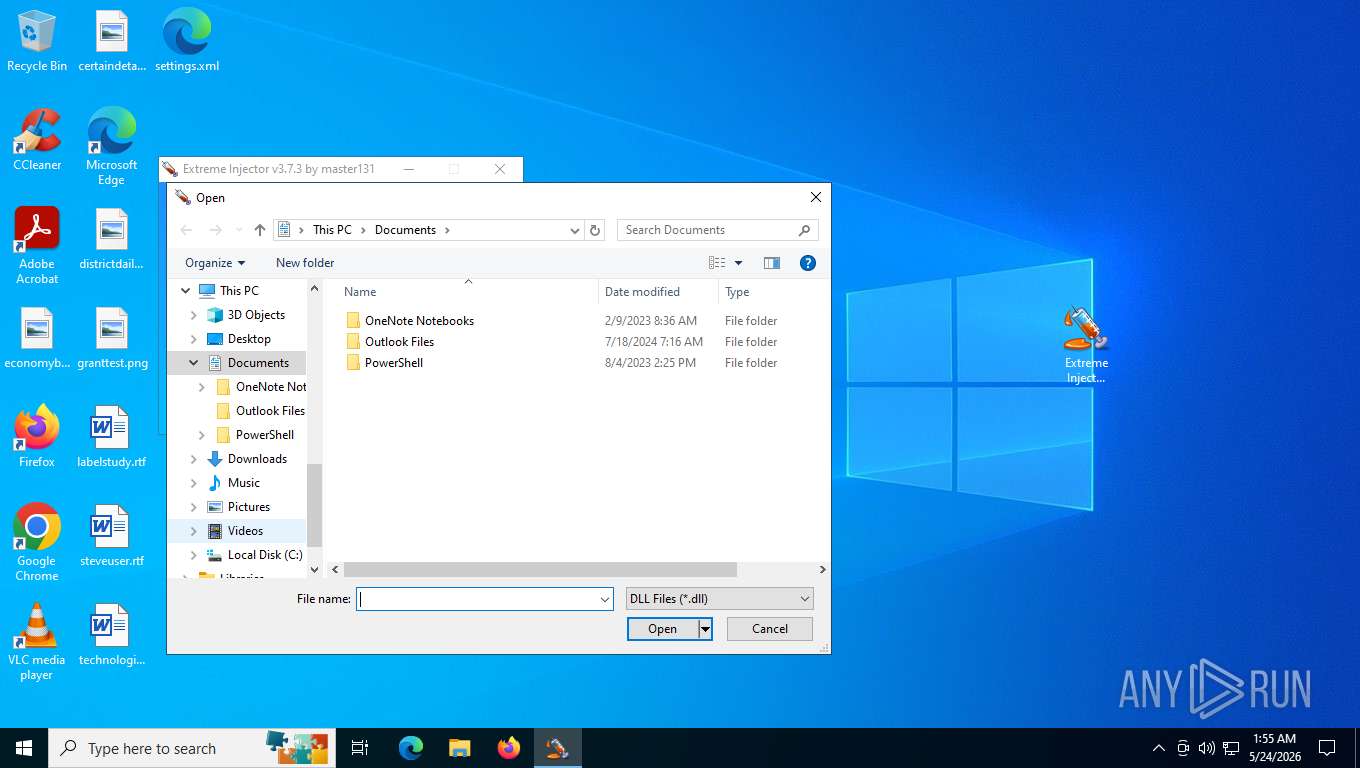Click the volume icon in system tray
The height and width of the screenshot is (768, 1360).
pyautogui.click(x=1206, y=748)
